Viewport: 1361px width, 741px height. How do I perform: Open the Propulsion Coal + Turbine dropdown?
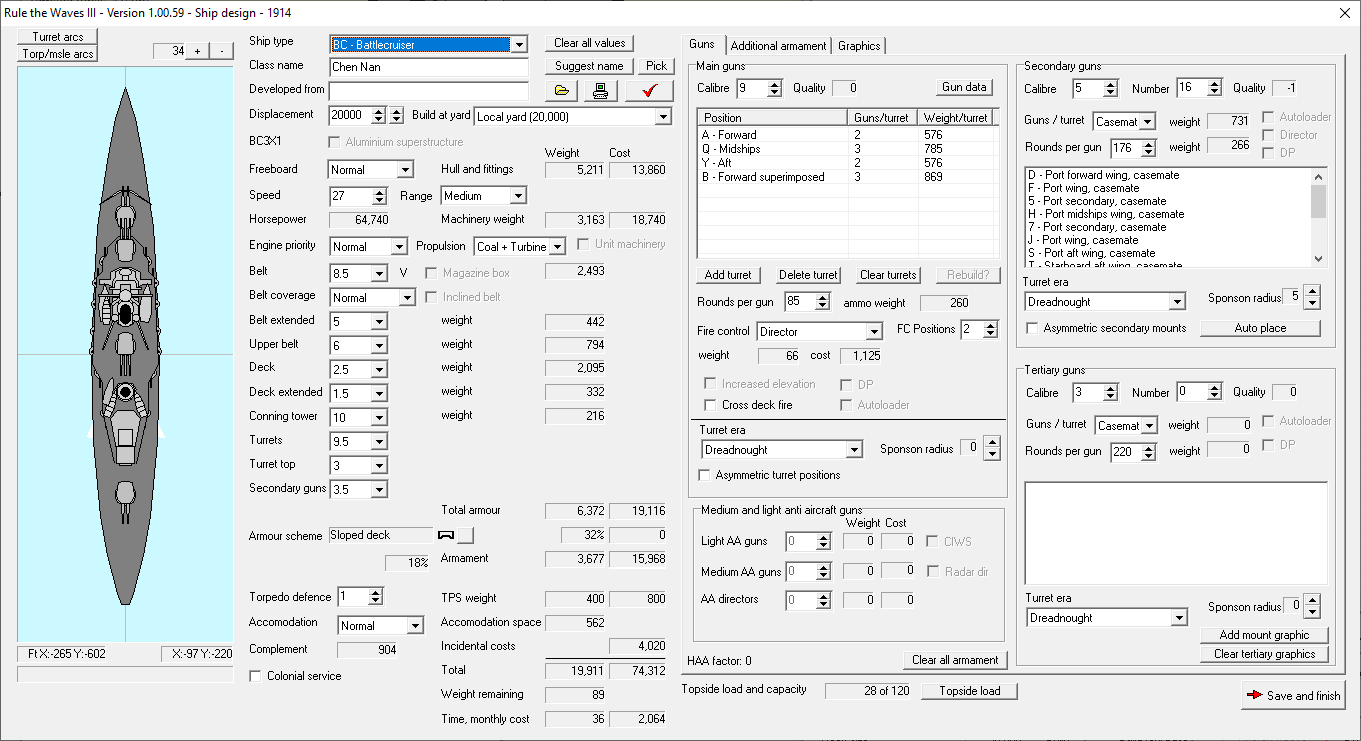pos(557,246)
